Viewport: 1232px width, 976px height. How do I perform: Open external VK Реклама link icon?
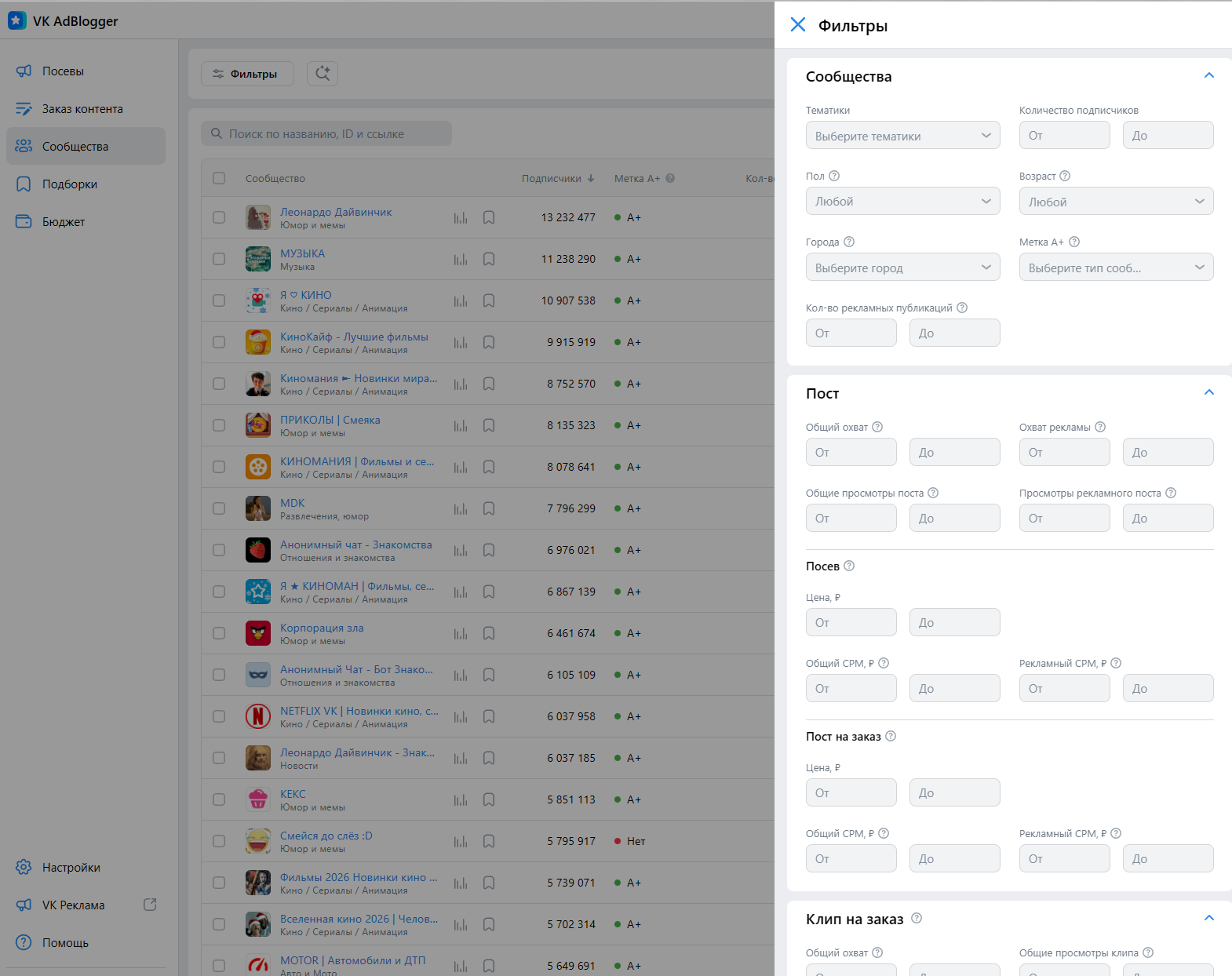point(150,905)
